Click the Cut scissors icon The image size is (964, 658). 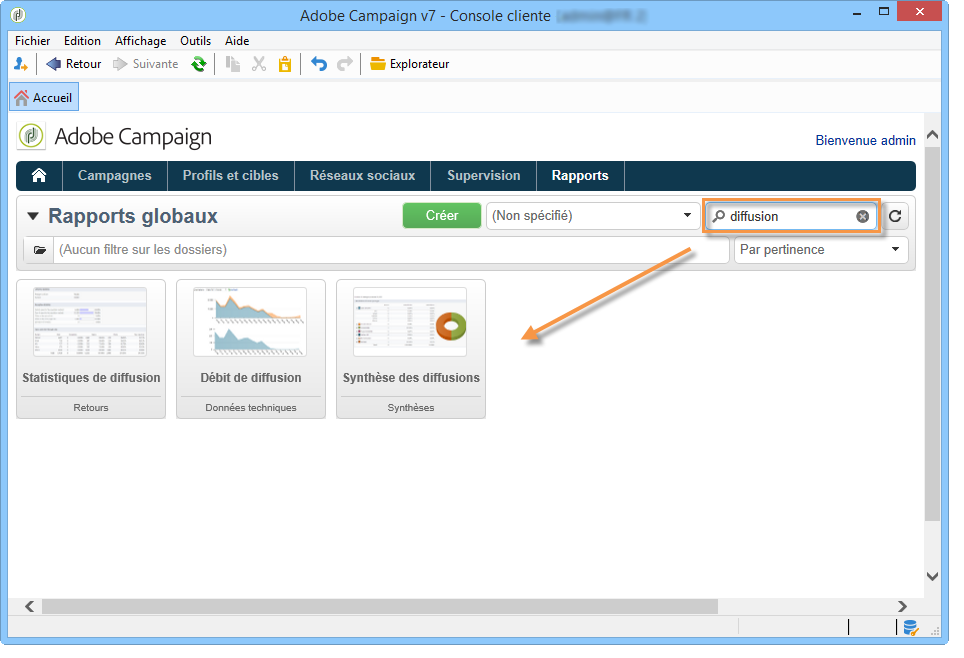[259, 64]
